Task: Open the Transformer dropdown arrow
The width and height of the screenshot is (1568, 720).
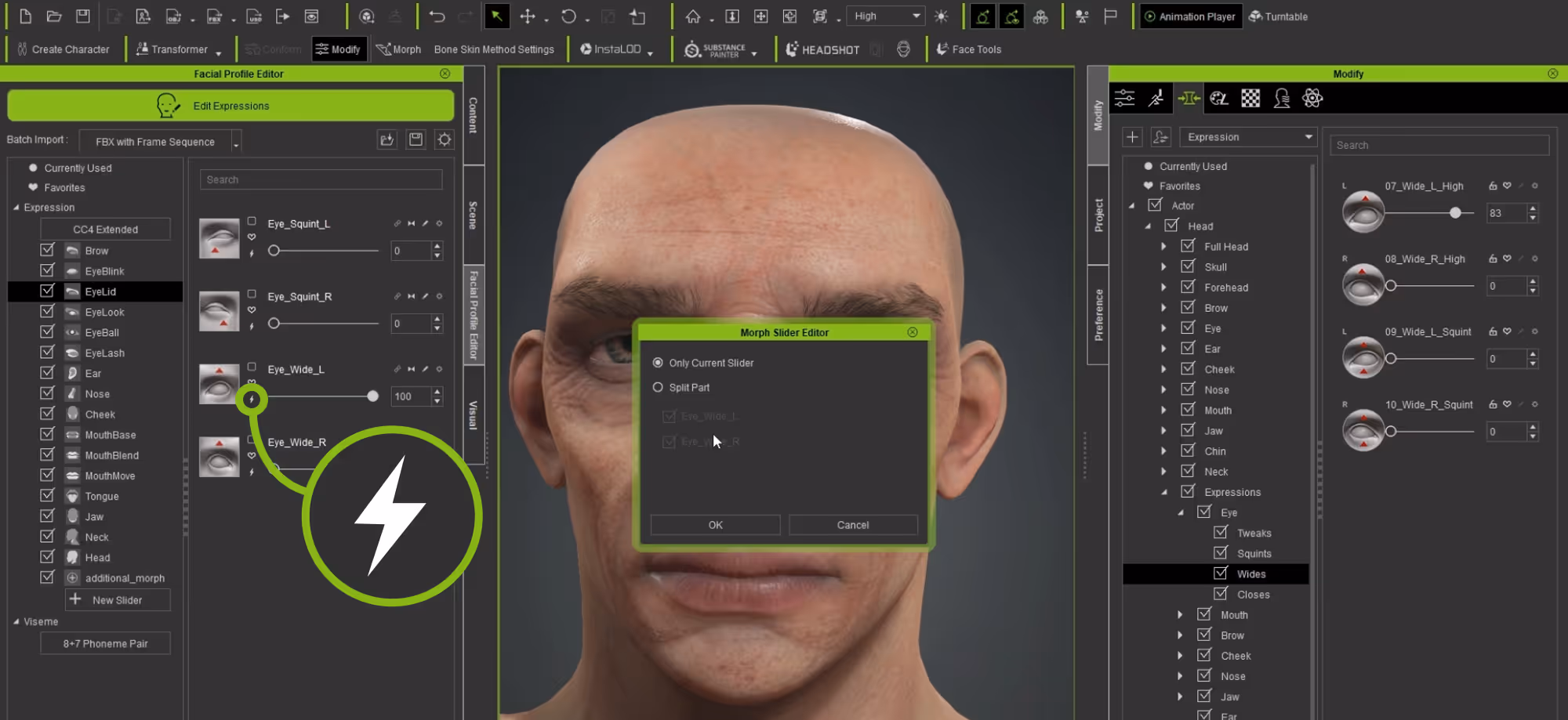Action: coord(219,53)
